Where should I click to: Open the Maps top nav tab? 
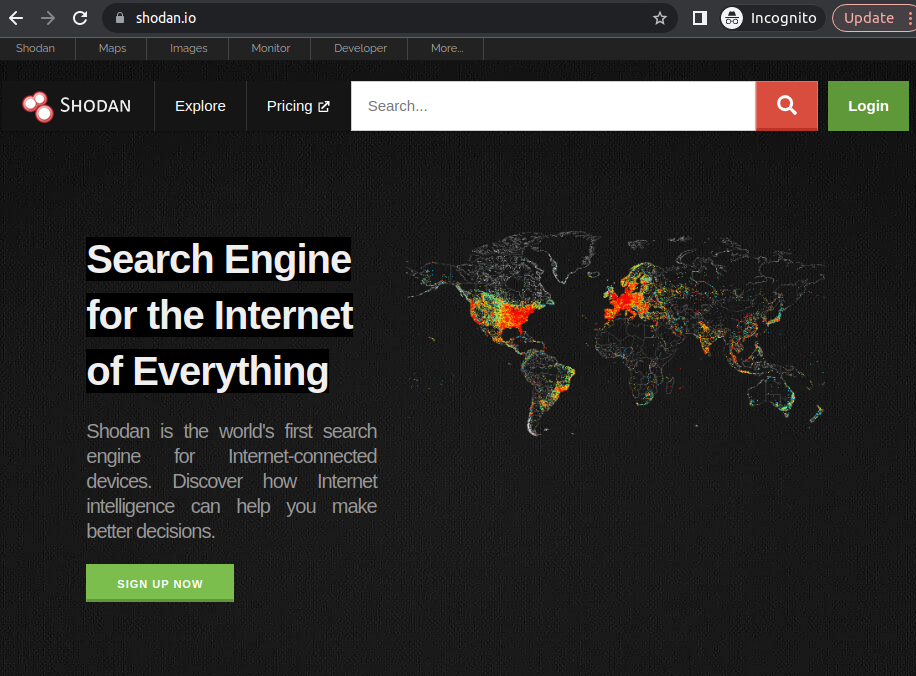tap(112, 48)
